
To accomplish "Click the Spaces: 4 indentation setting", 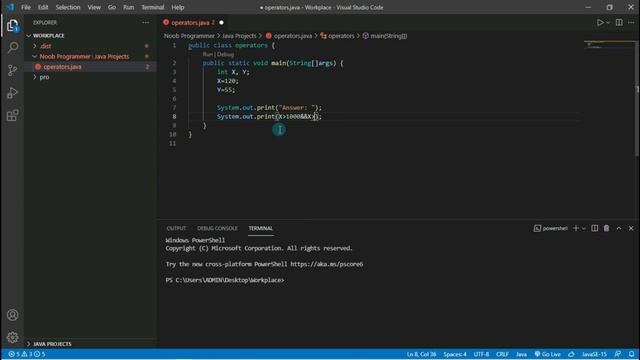I will [x=455, y=354].
